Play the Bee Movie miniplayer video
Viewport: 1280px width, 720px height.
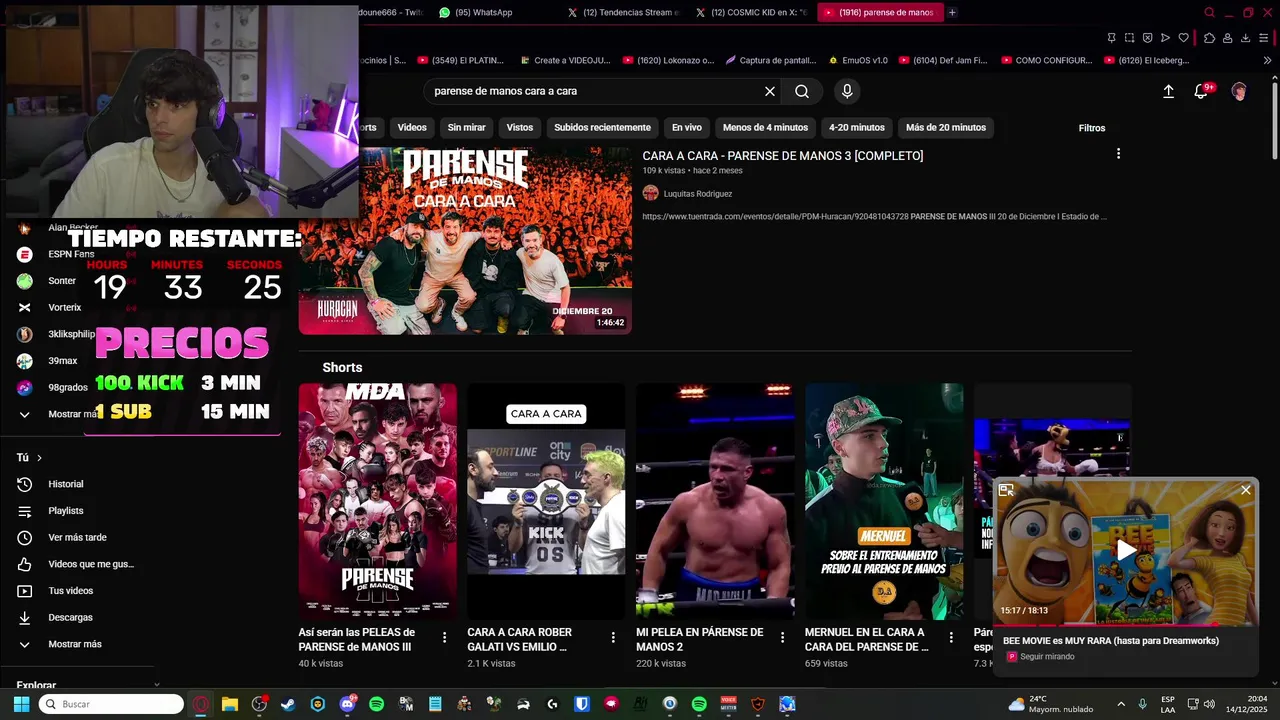1126,550
